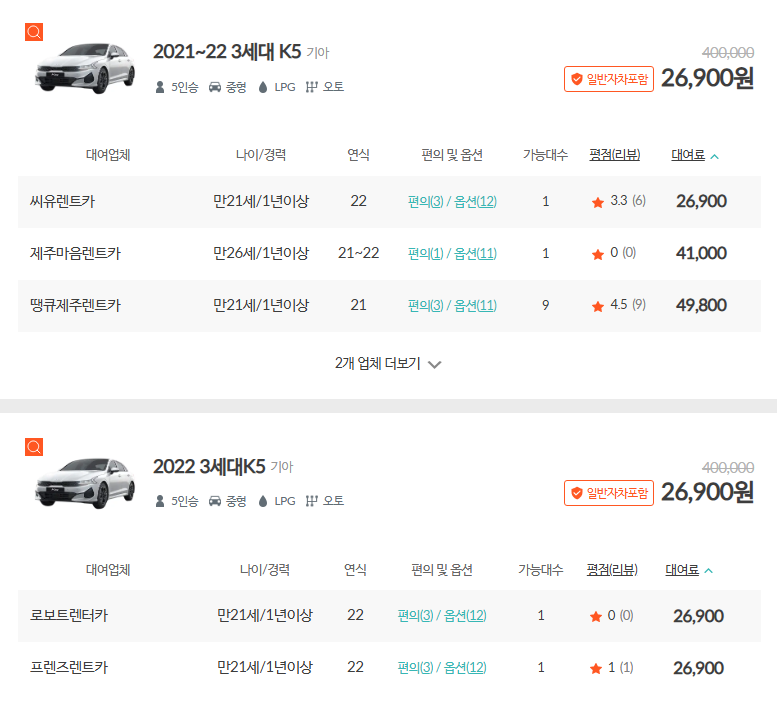
Task: Select the 씨유렌트카 row name
Action: coord(62,202)
